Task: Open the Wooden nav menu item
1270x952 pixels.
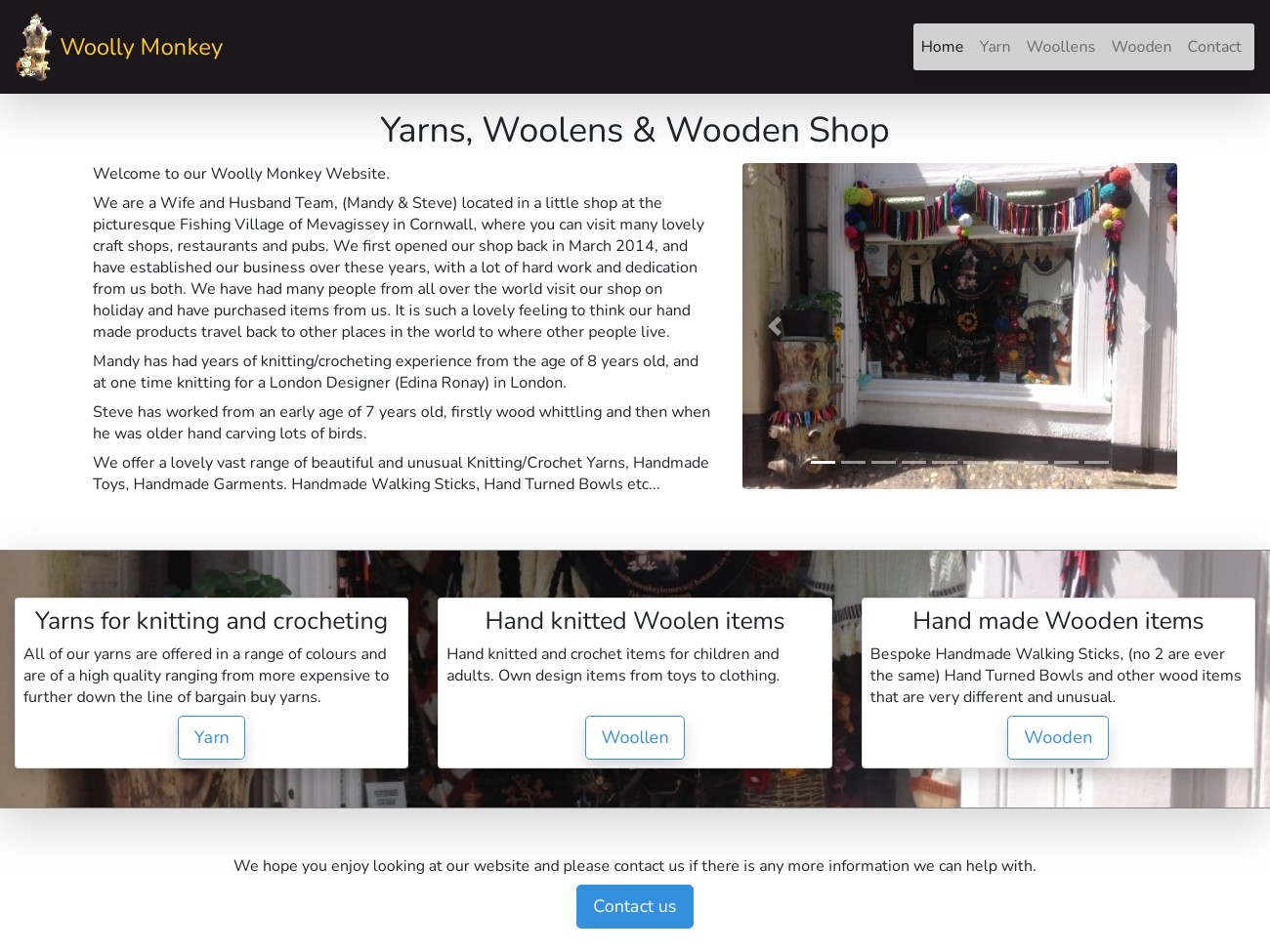Action: [1141, 47]
